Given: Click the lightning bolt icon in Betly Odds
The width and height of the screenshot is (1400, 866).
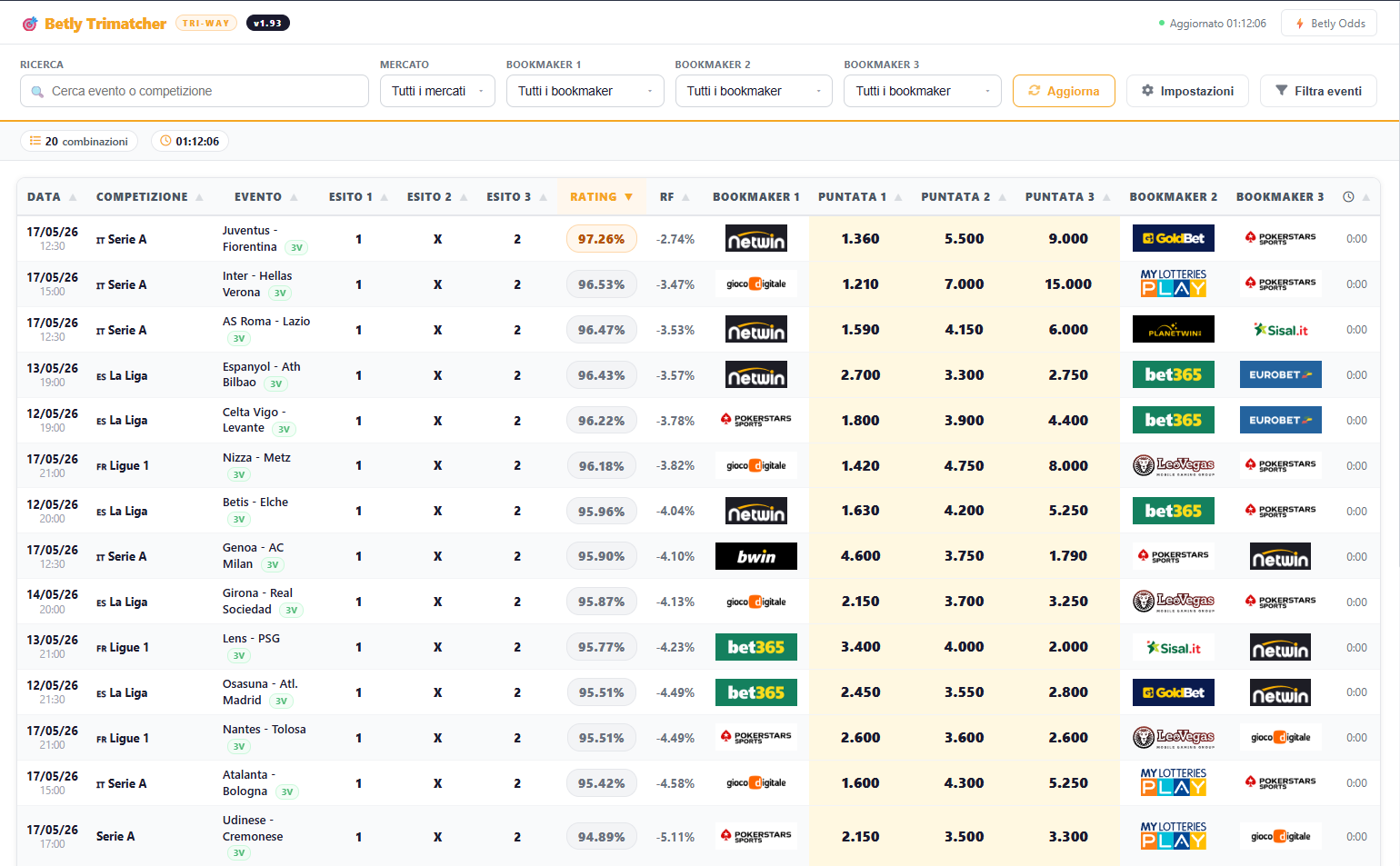Looking at the screenshot, I should (1300, 24).
